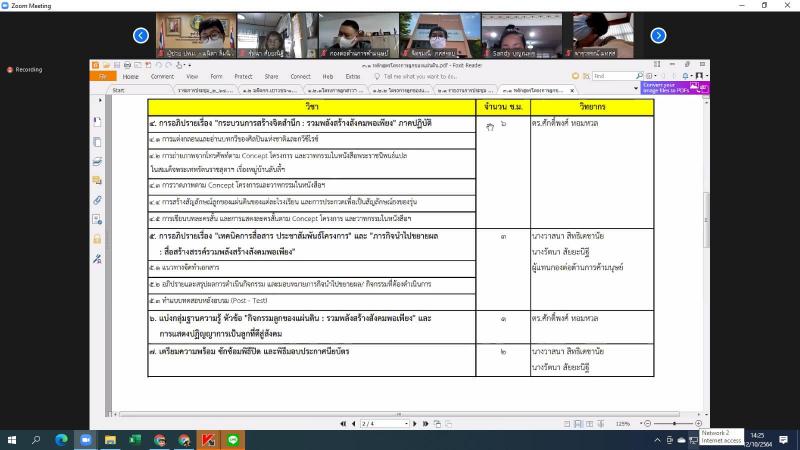The image size is (800, 450).
Task: Expand the left navigation pane arrow
Action: (100, 100)
